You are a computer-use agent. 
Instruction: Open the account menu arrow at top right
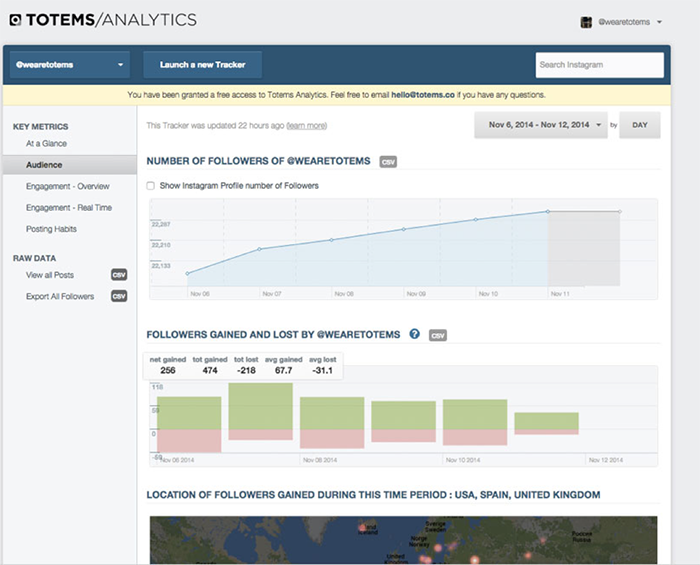pos(660,21)
